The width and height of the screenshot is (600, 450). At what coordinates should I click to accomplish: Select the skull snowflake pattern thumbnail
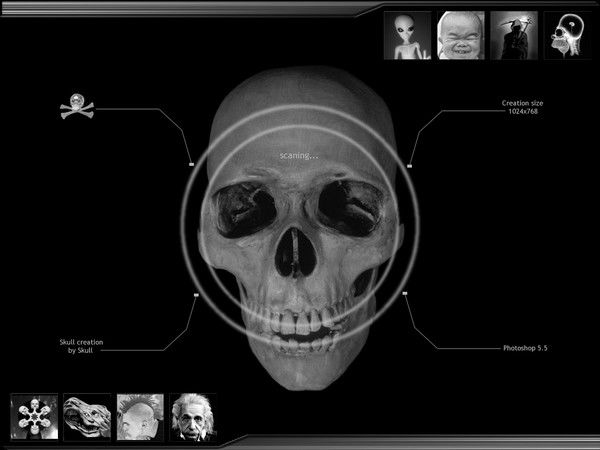tap(34, 416)
